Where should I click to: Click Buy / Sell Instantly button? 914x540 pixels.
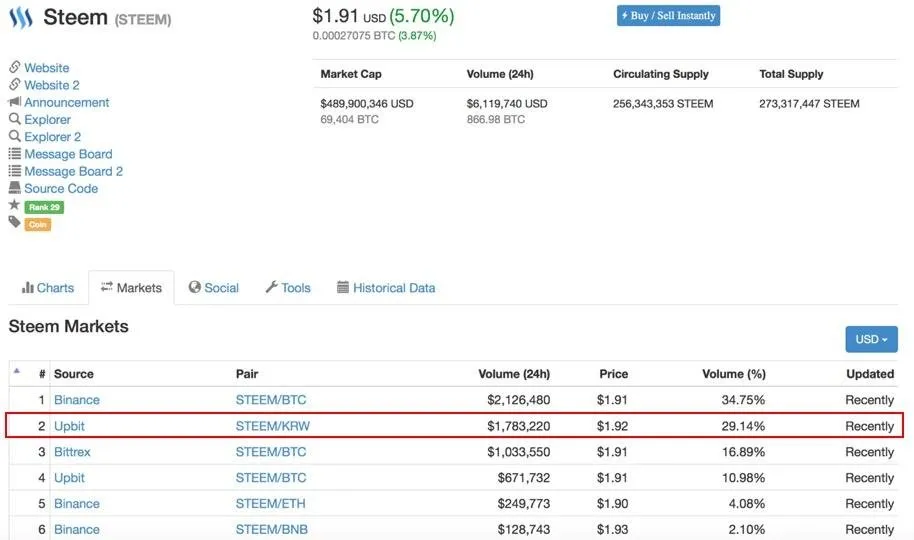coord(668,16)
